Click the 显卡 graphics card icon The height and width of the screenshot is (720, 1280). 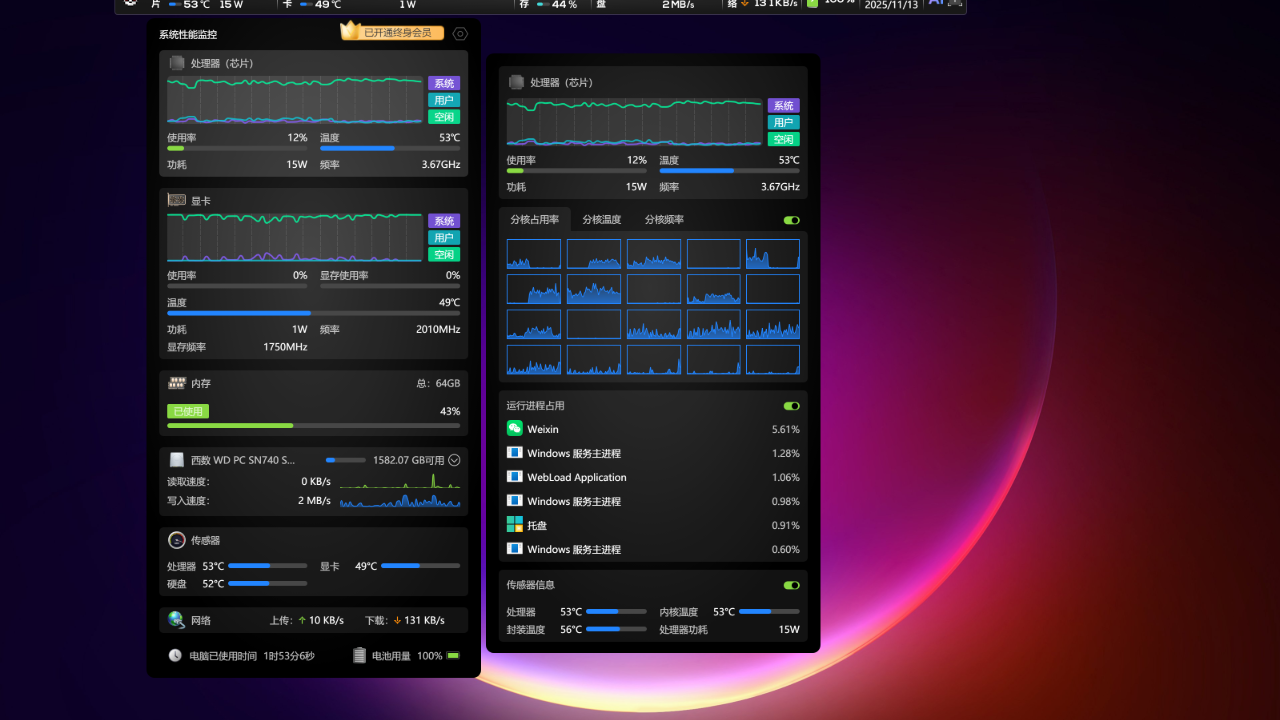176,201
